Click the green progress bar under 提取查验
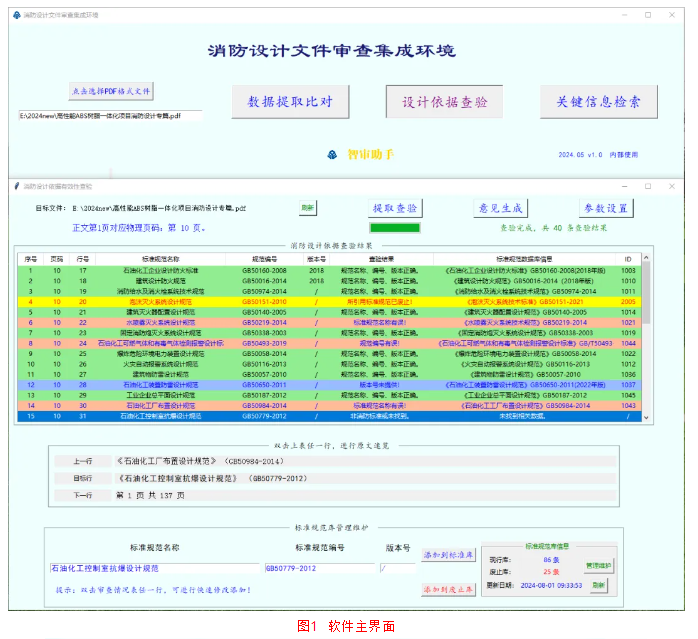 point(395,228)
